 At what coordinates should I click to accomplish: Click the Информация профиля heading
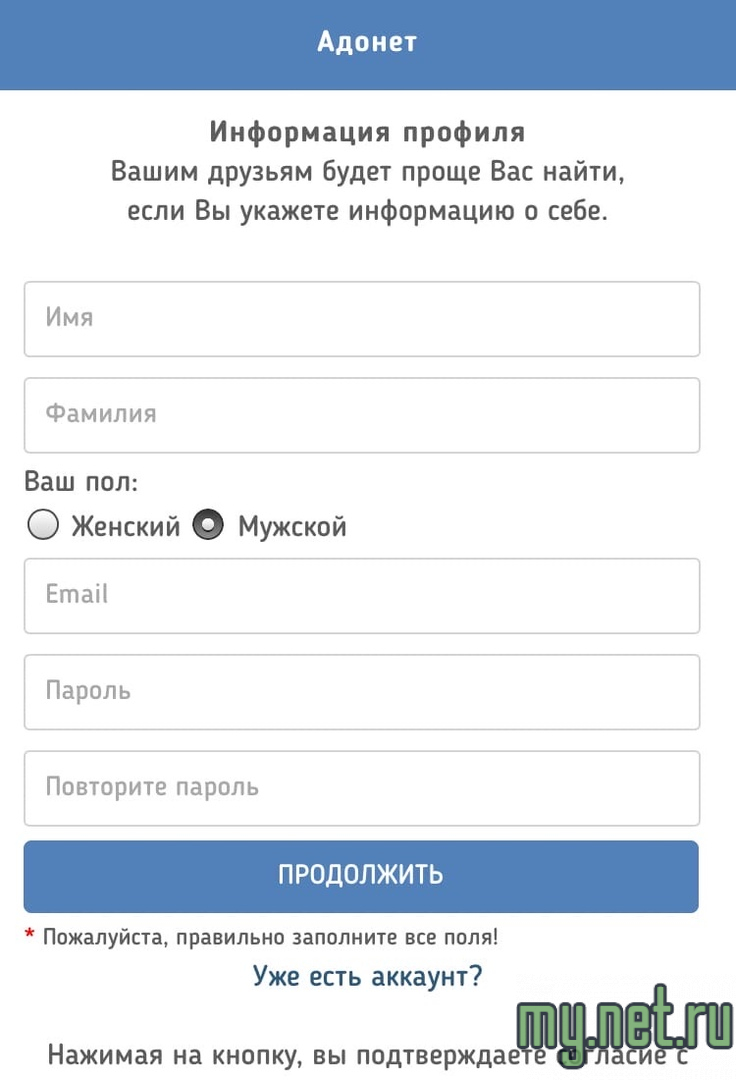(x=367, y=132)
